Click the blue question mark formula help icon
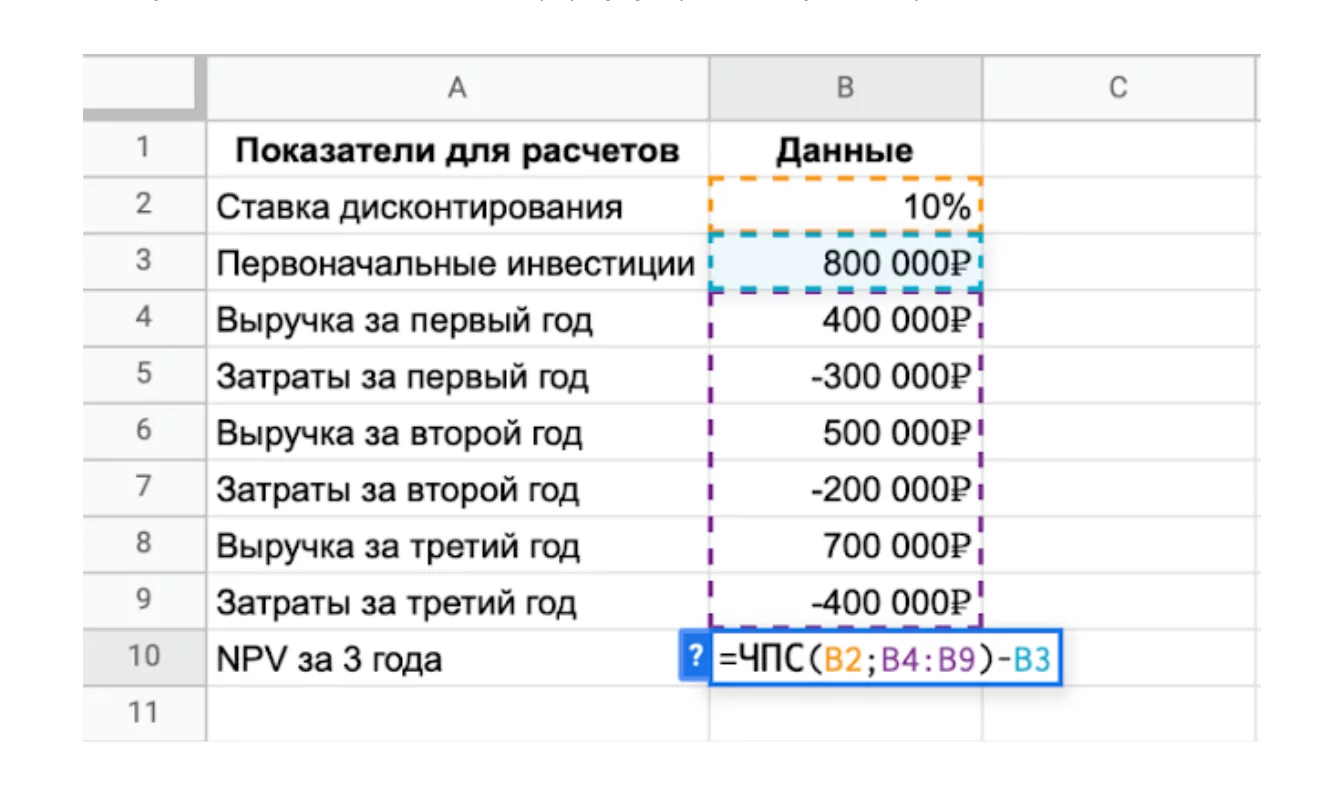The width and height of the screenshot is (1320, 795). pyautogui.click(x=693, y=657)
